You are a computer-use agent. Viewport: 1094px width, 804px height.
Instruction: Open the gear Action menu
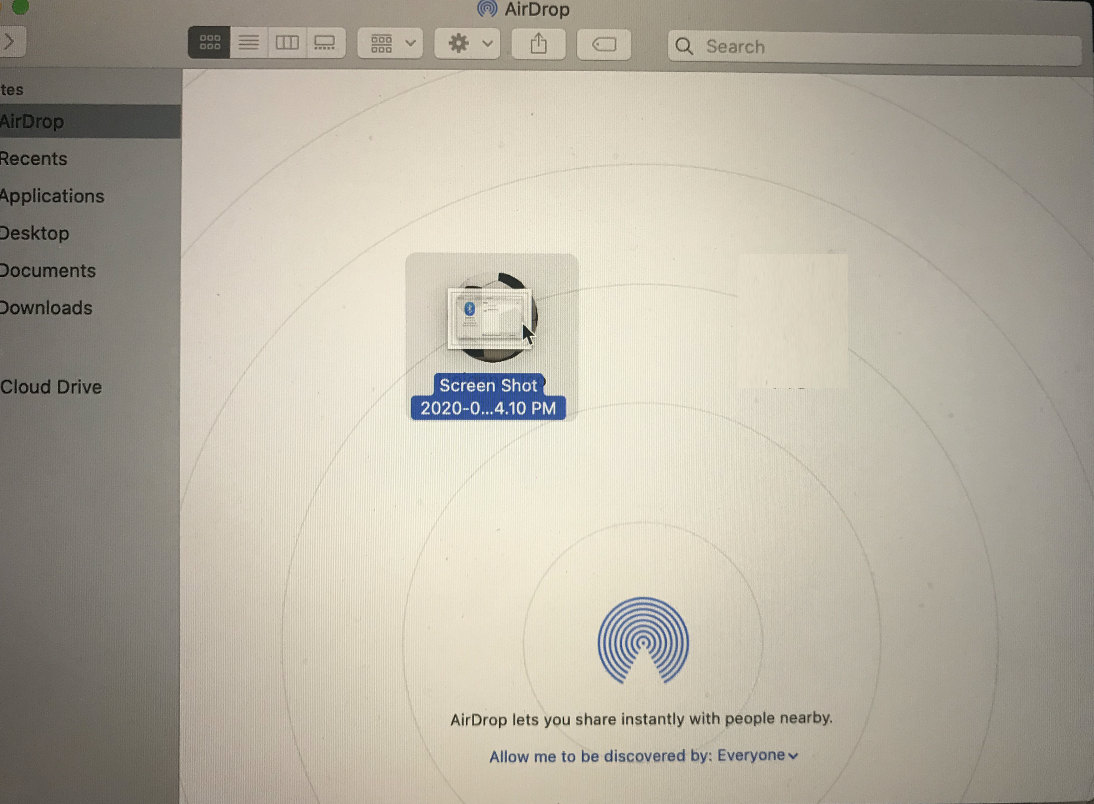pos(467,43)
